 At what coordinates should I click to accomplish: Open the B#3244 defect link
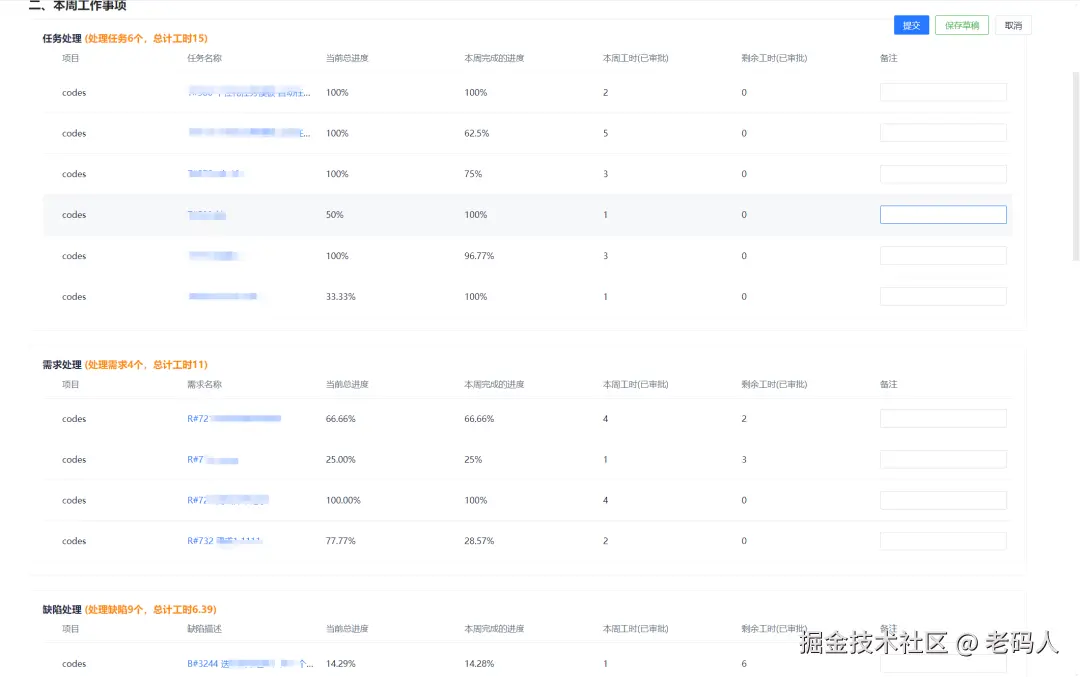[x=250, y=664]
